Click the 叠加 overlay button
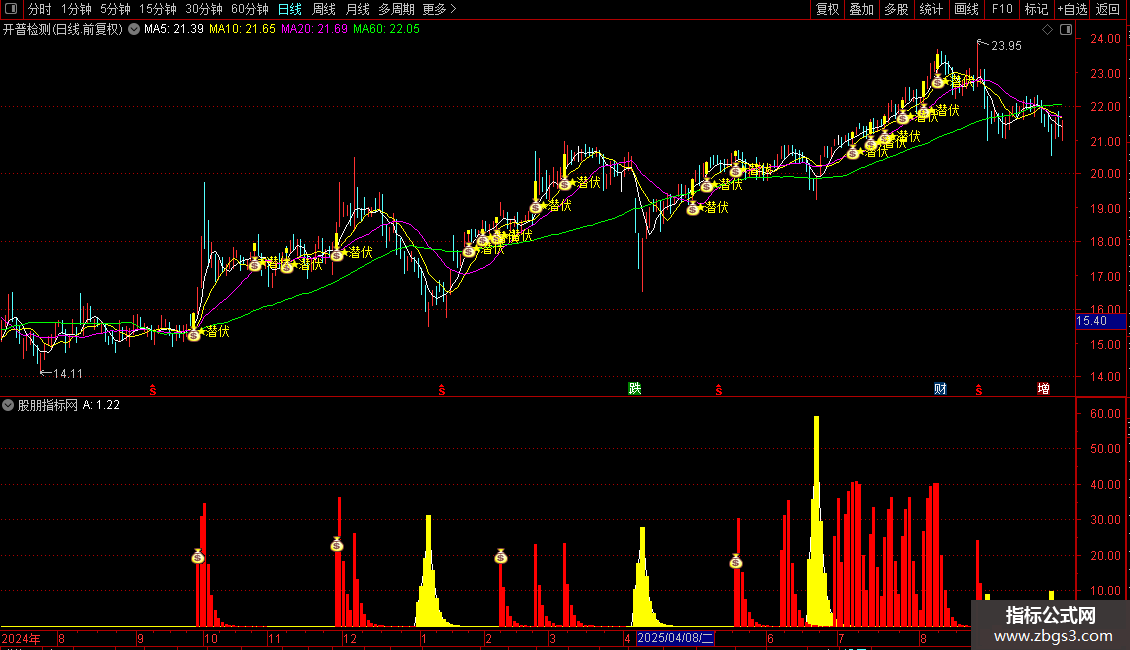The width and height of the screenshot is (1130, 650). (x=861, y=9)
